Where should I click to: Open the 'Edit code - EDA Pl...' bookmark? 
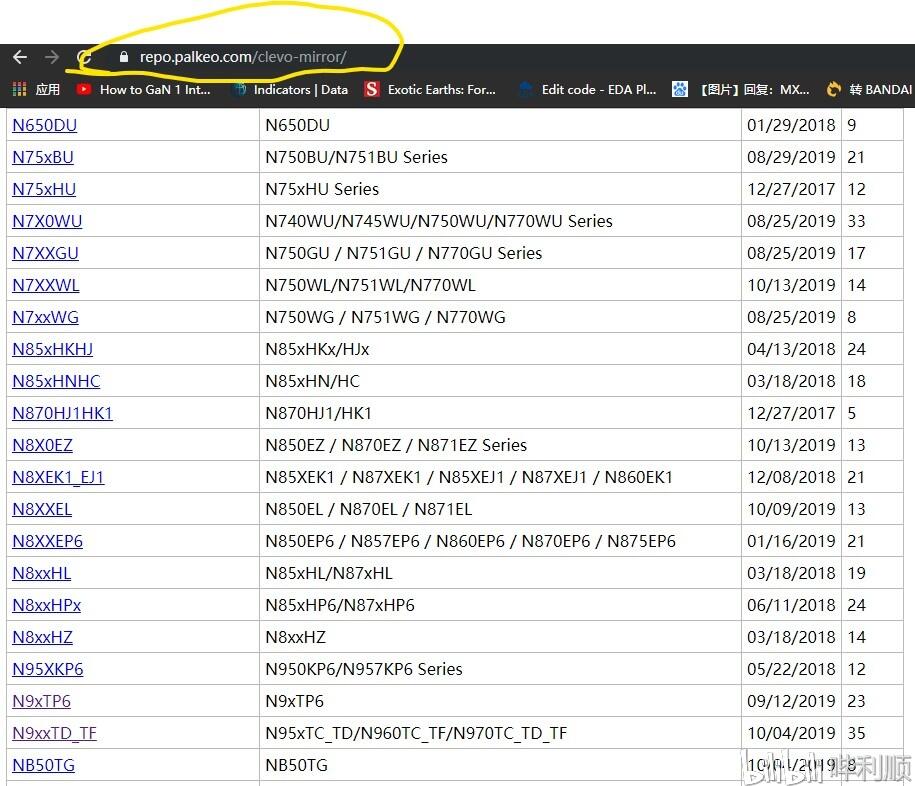588,89
